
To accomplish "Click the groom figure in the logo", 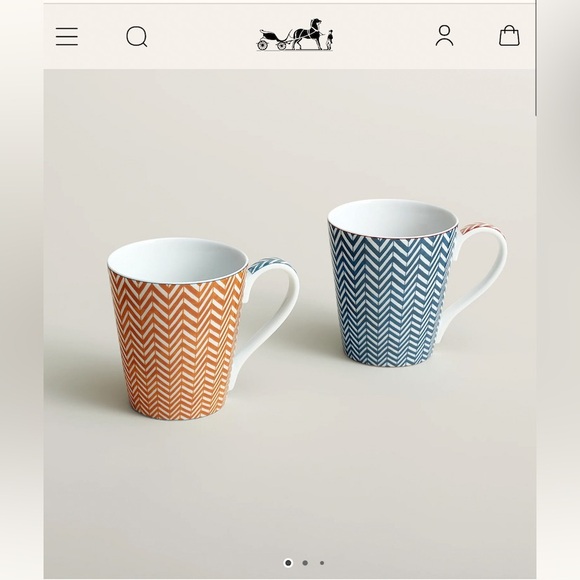I will tap(329, 40).
